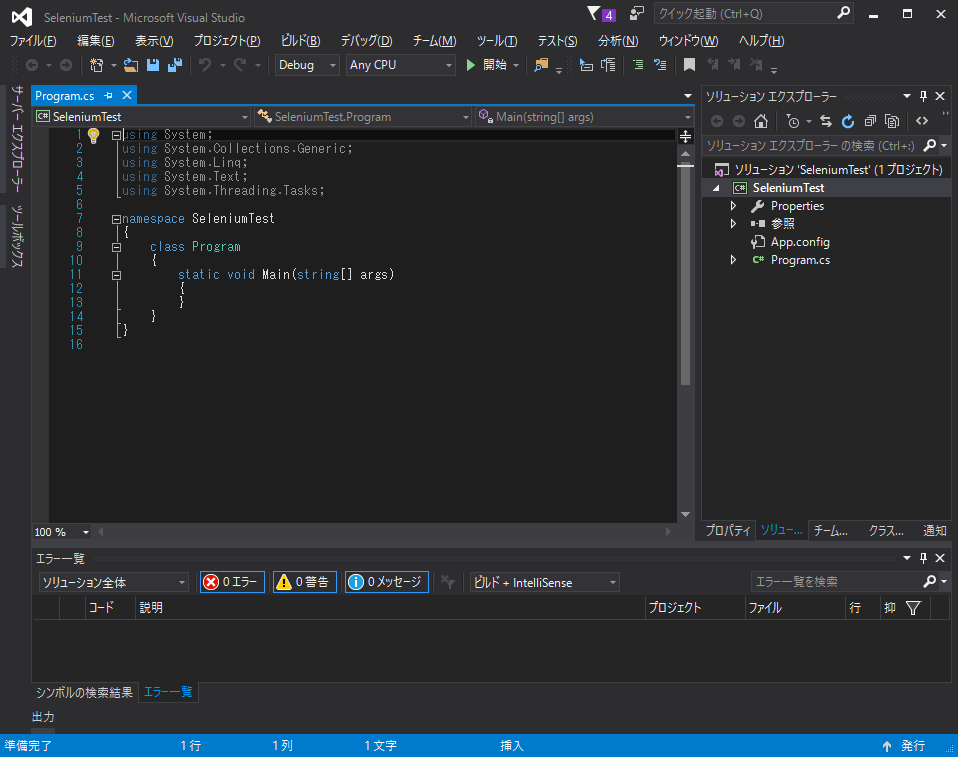
Task: Expand the Program.cs node in tree
Action: [733, 260]
